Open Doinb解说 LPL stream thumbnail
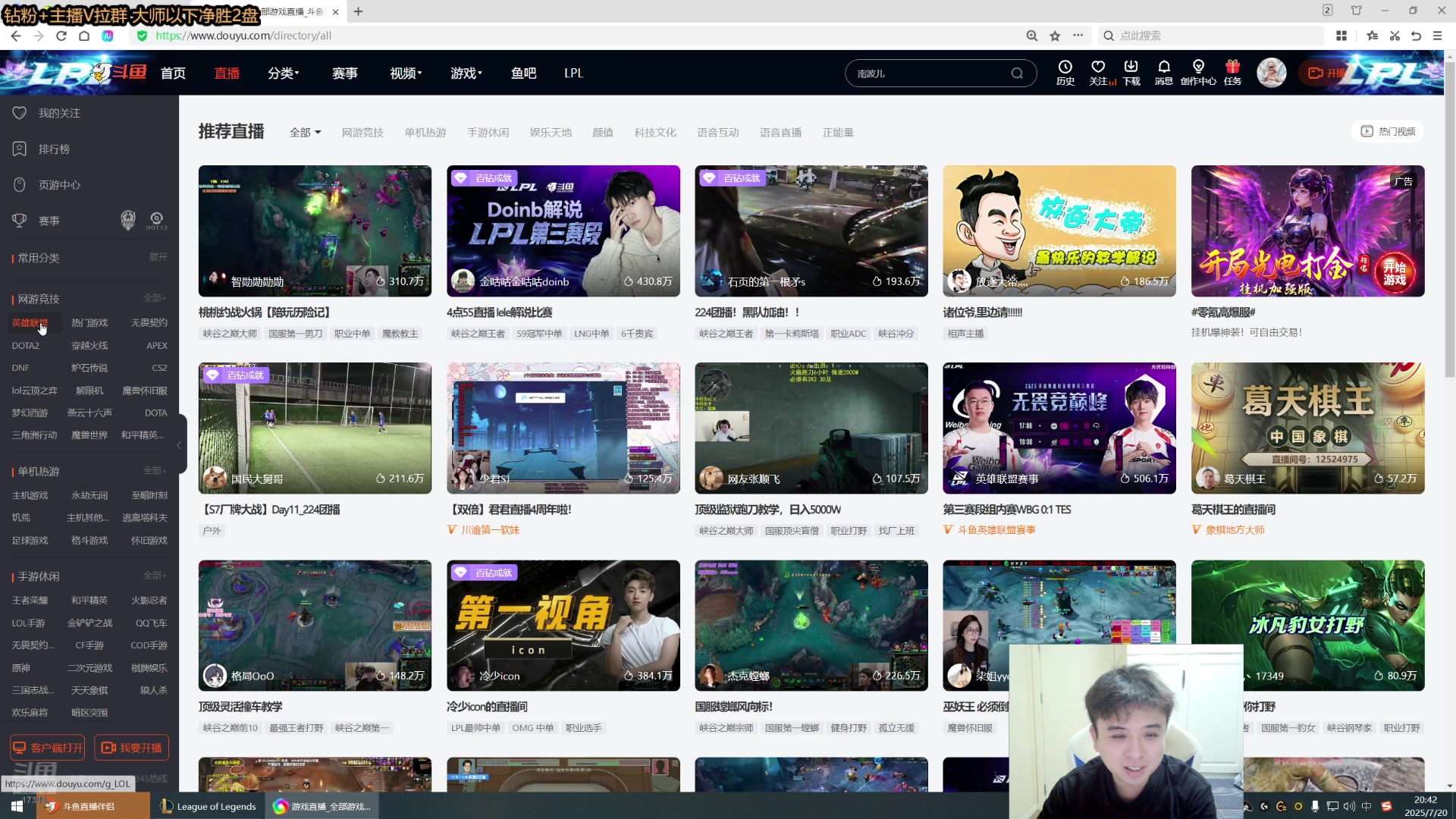1456x819 pixels. [563, 231]
